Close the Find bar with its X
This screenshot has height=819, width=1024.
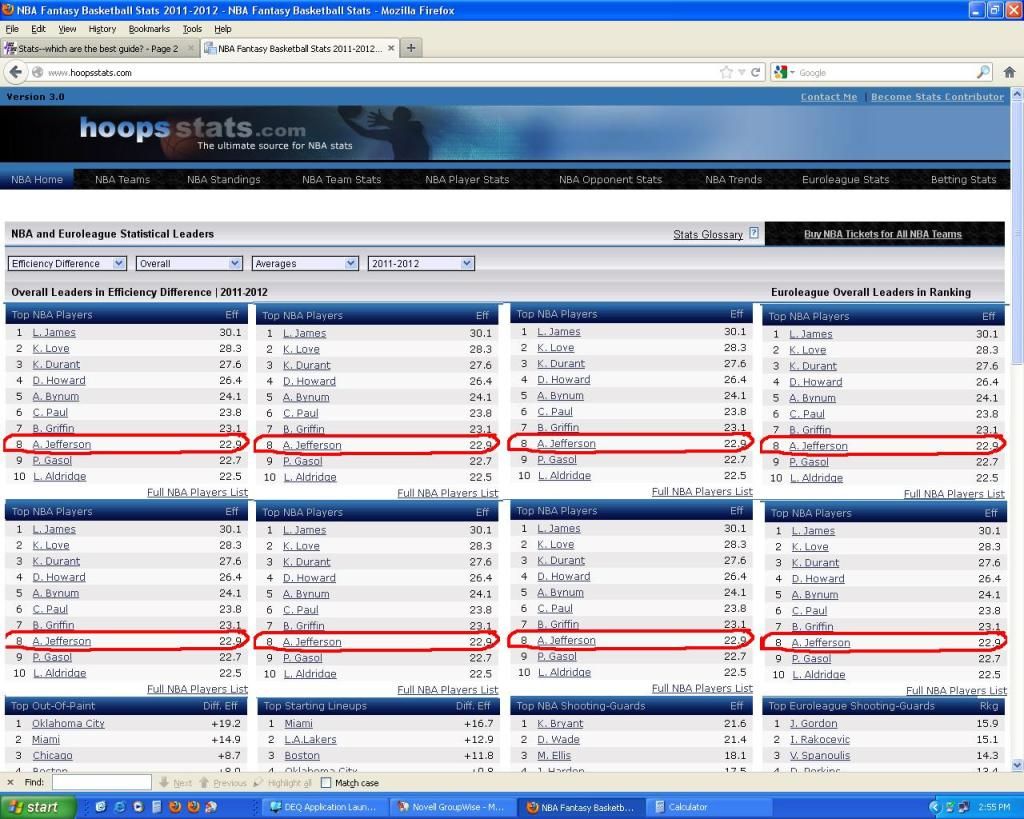10,782
